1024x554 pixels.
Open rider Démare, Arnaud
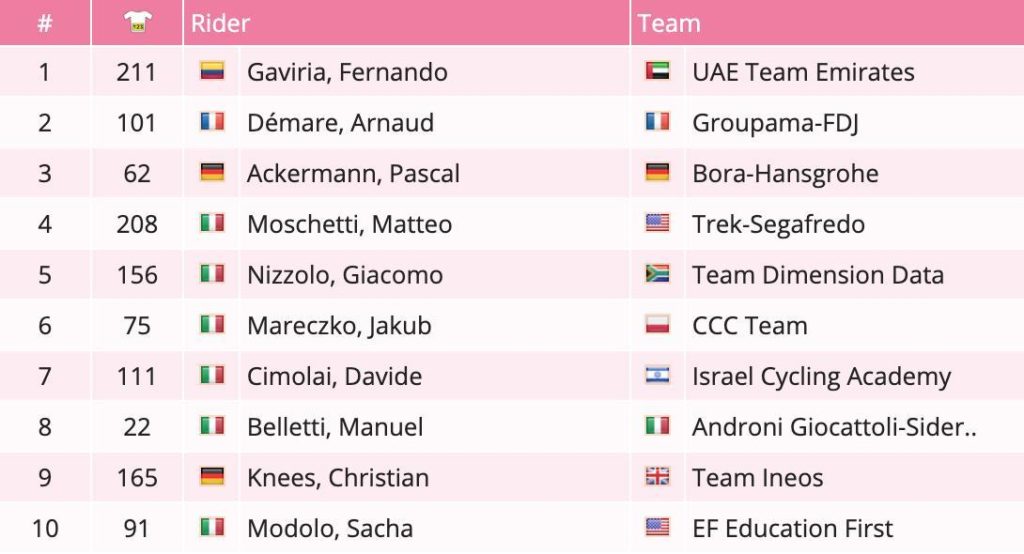[340, 123]
